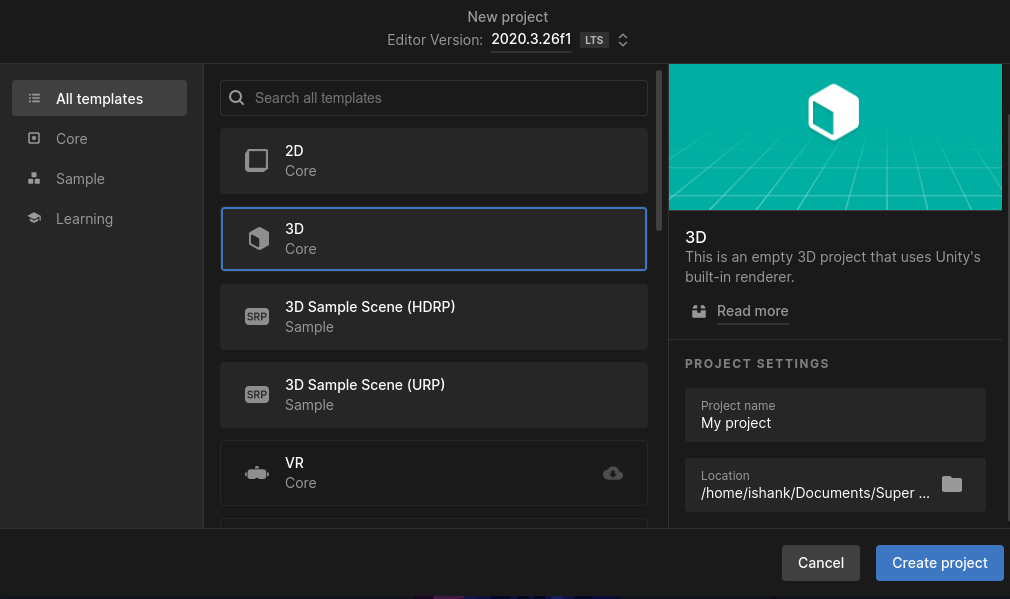Click the VR headset icon
The width and height of the screenshot is (1010, 599).
[x=257, y=473]
